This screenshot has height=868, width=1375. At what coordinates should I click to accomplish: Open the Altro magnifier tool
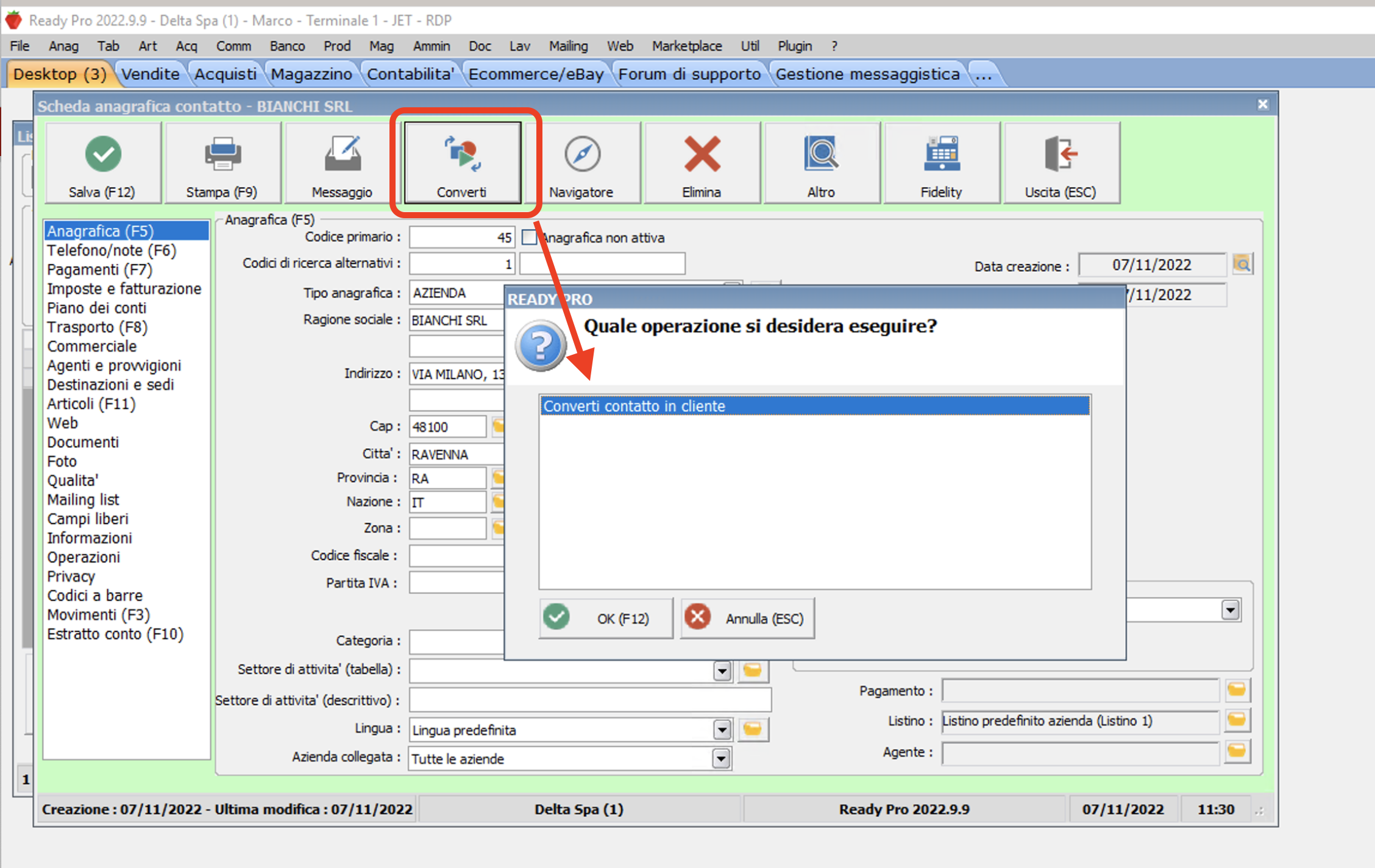(822, 162)
